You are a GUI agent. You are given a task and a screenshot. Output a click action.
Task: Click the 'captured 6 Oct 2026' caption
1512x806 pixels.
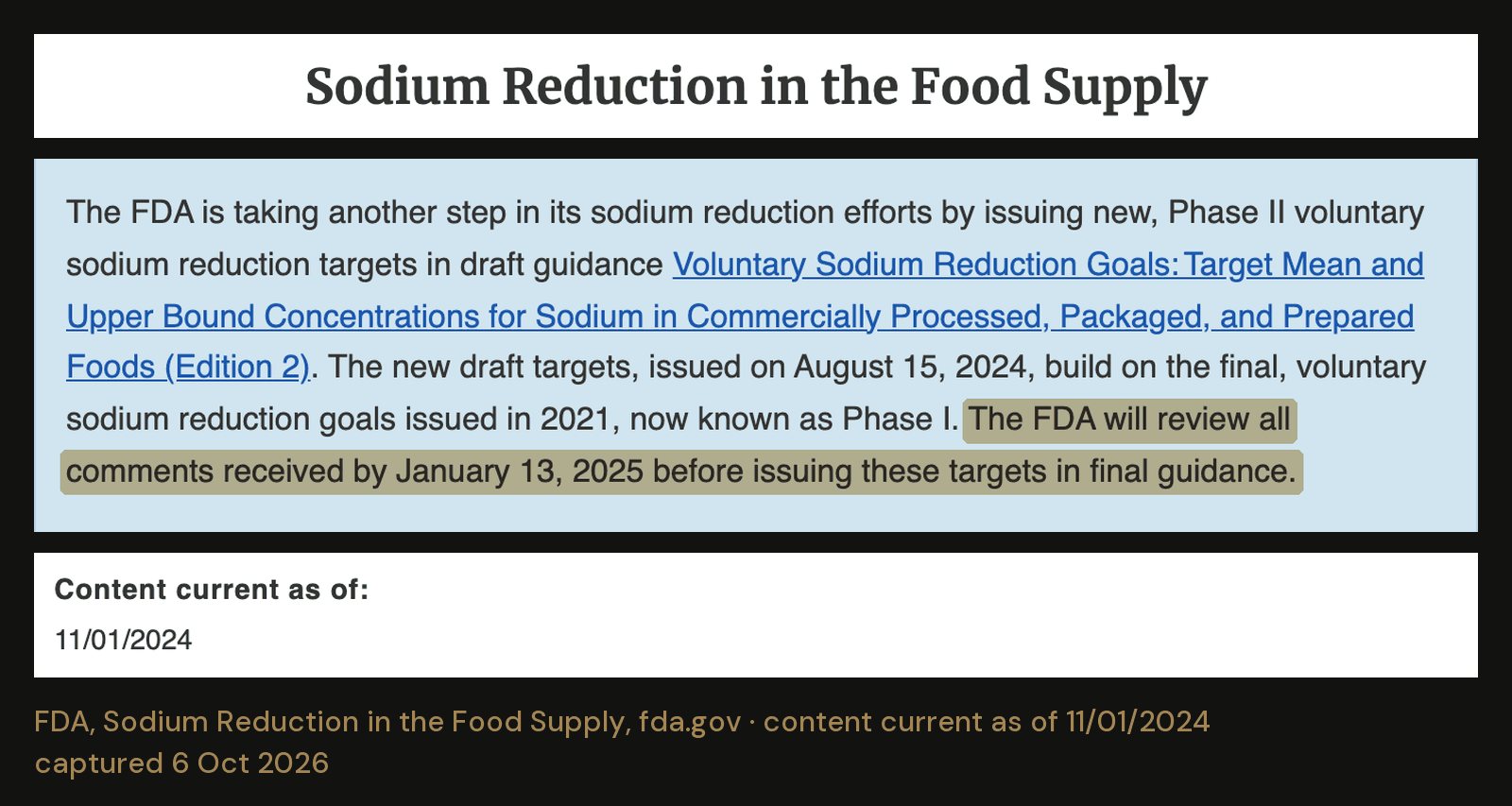(181, 763)
